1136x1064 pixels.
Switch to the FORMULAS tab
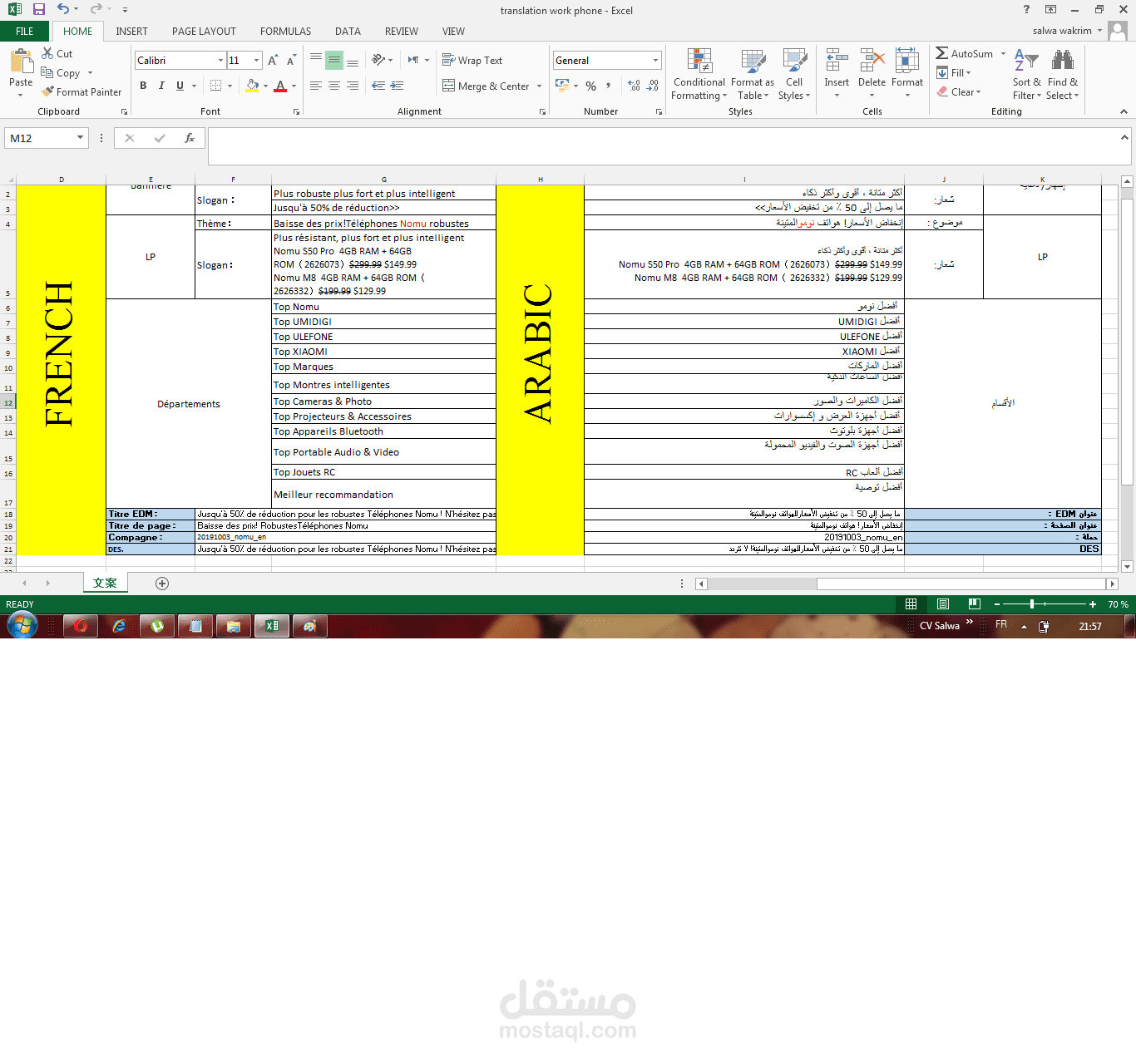tap(285, 31)
